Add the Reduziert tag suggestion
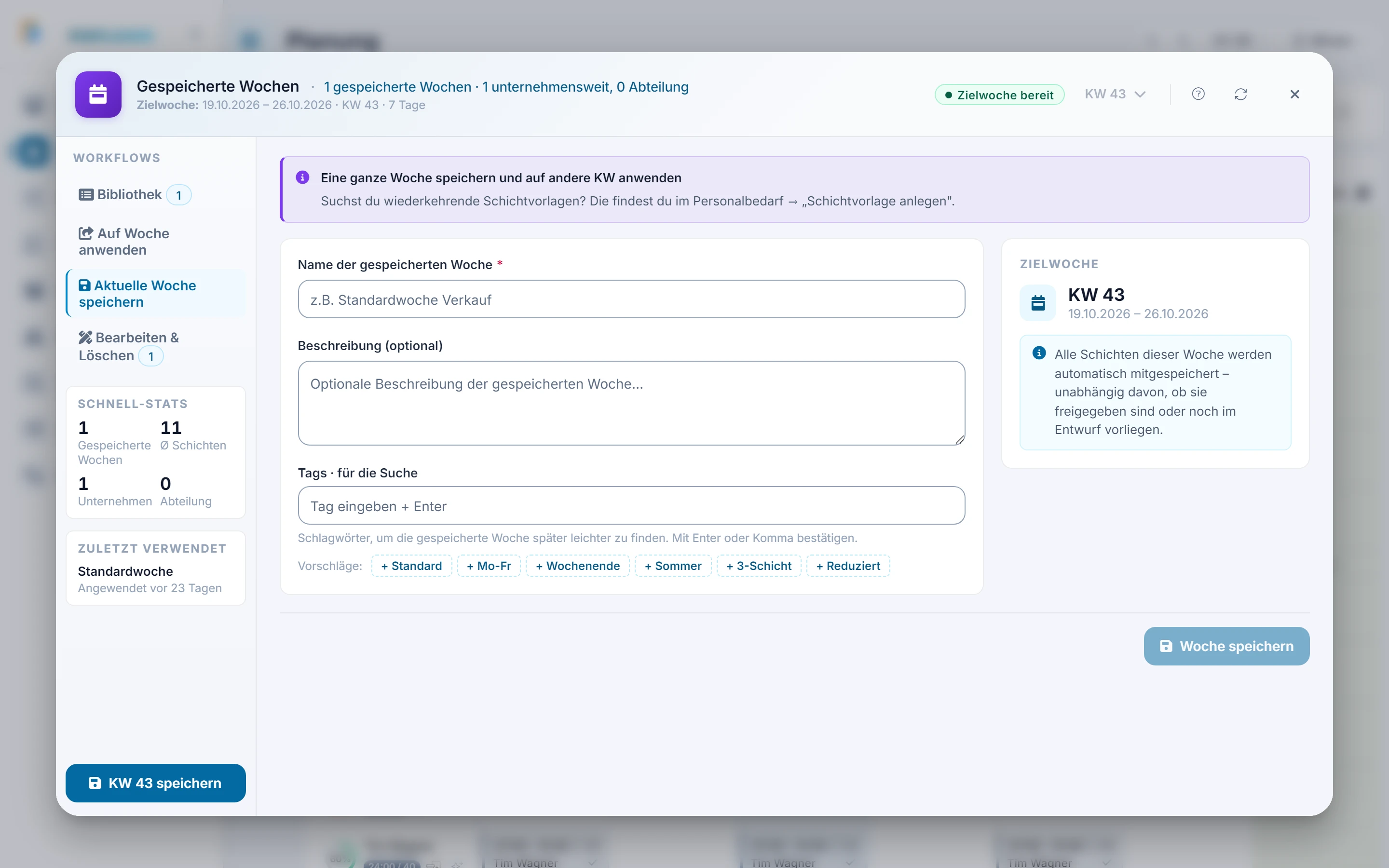 click(848, 566)
